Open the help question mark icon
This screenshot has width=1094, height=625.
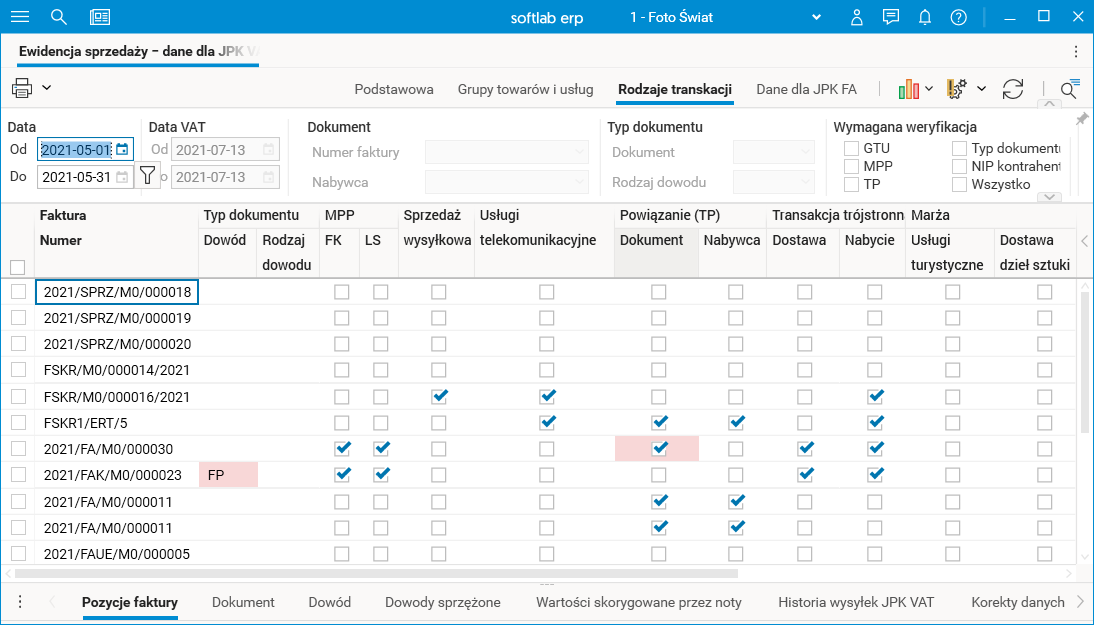click(959, 17)
